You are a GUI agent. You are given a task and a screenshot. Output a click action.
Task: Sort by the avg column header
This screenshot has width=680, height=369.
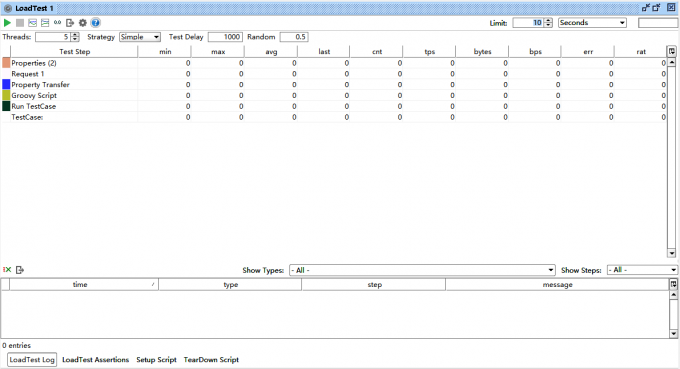pyautogui.click(x=271, y=52)
